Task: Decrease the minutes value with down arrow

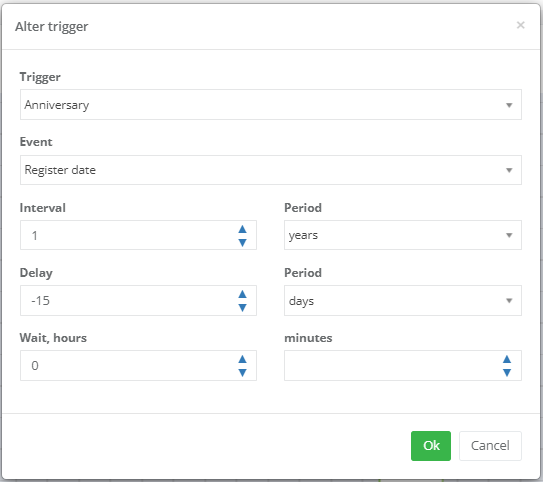Action: click(507, 373)
